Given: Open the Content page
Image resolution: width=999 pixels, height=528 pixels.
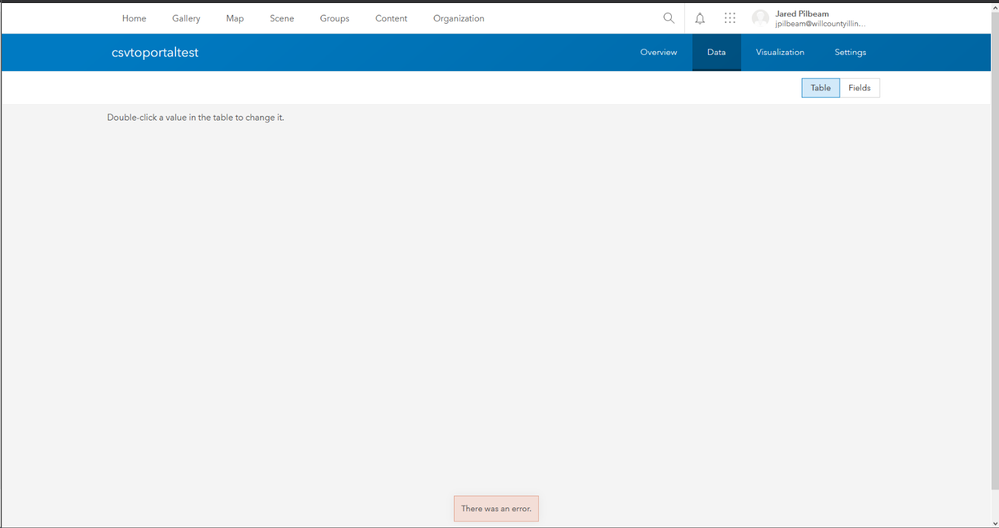Looking at the screenshot, I should (x=391, y=18).
